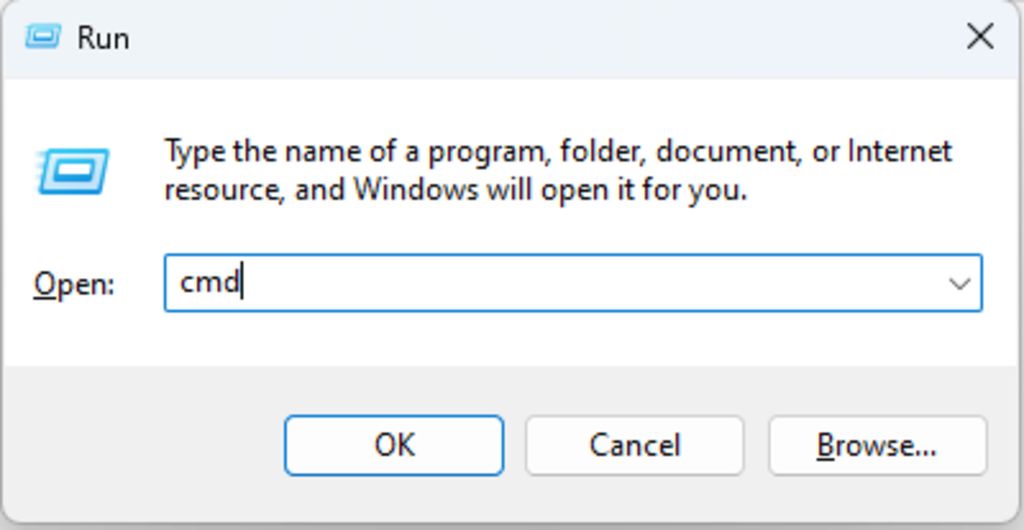This screenshot has height=530, width=1024.
Task: Open the Browse... file picker
Action: (877, 445)
